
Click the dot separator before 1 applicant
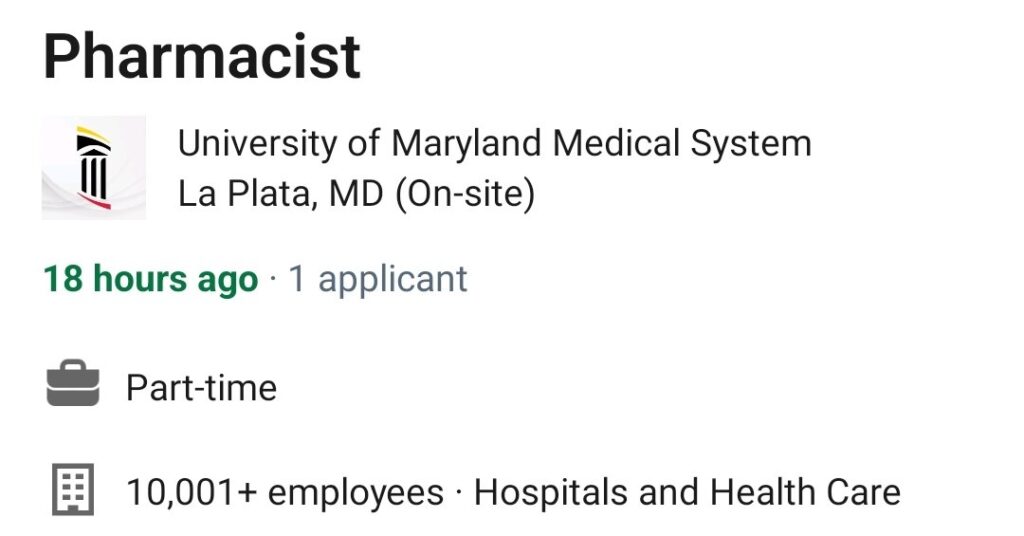click(273, 279)
